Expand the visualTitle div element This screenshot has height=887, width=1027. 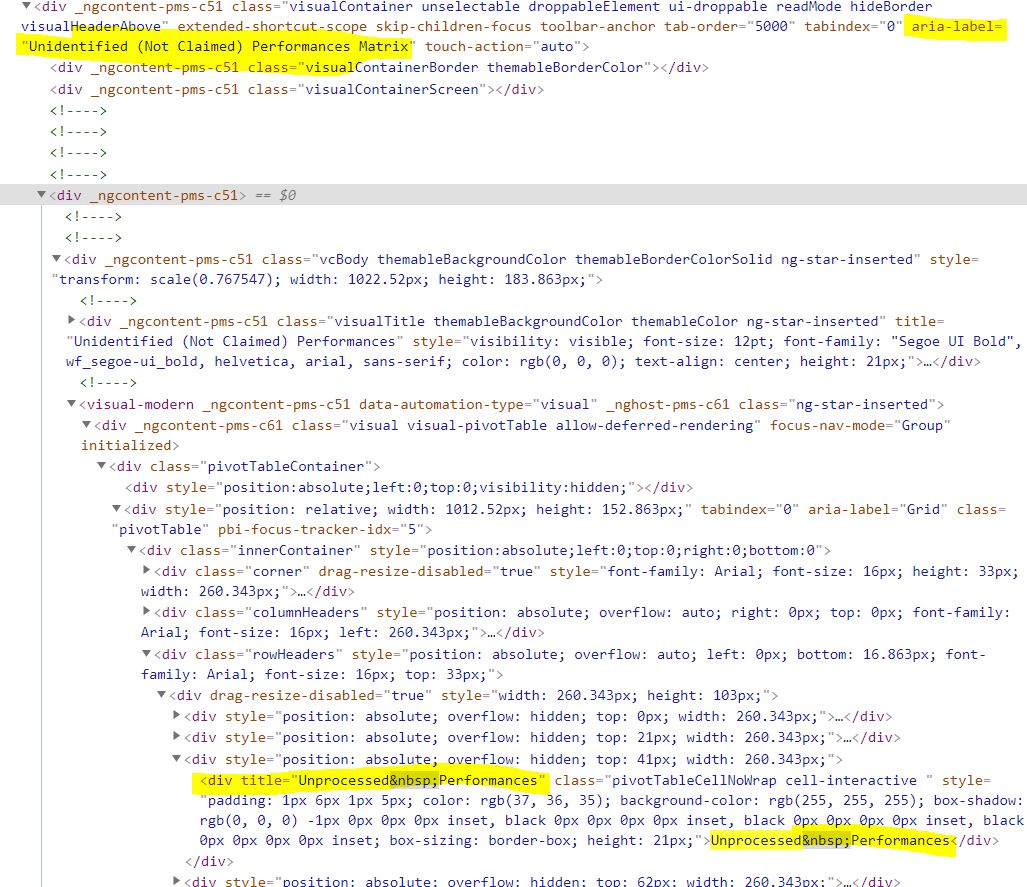[70, 321]
